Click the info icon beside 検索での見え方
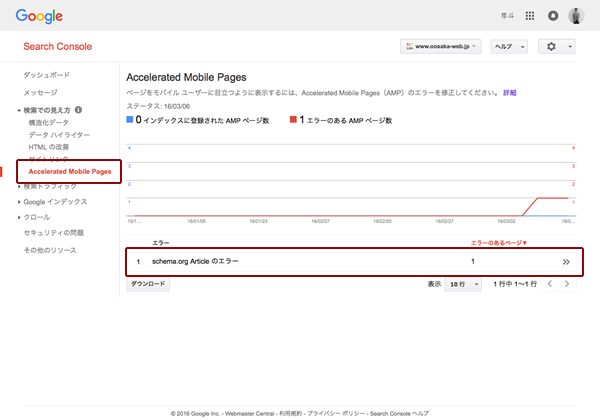Screen dimensions: 600x420 click(x=78, y=110)
